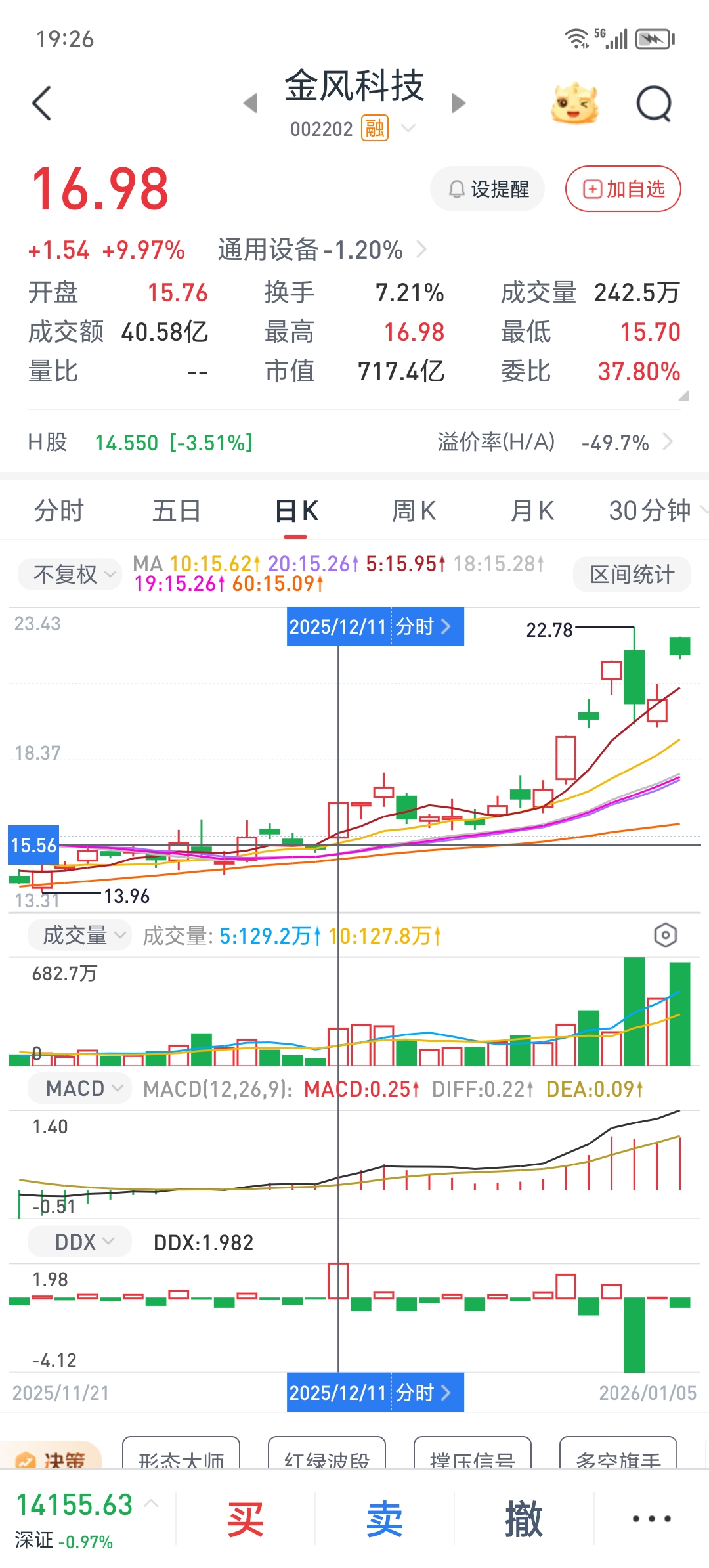Open 不复权 adjustment dropdown
The height and width of the screenshot is (1568, 709).
(x=70, y=575)
